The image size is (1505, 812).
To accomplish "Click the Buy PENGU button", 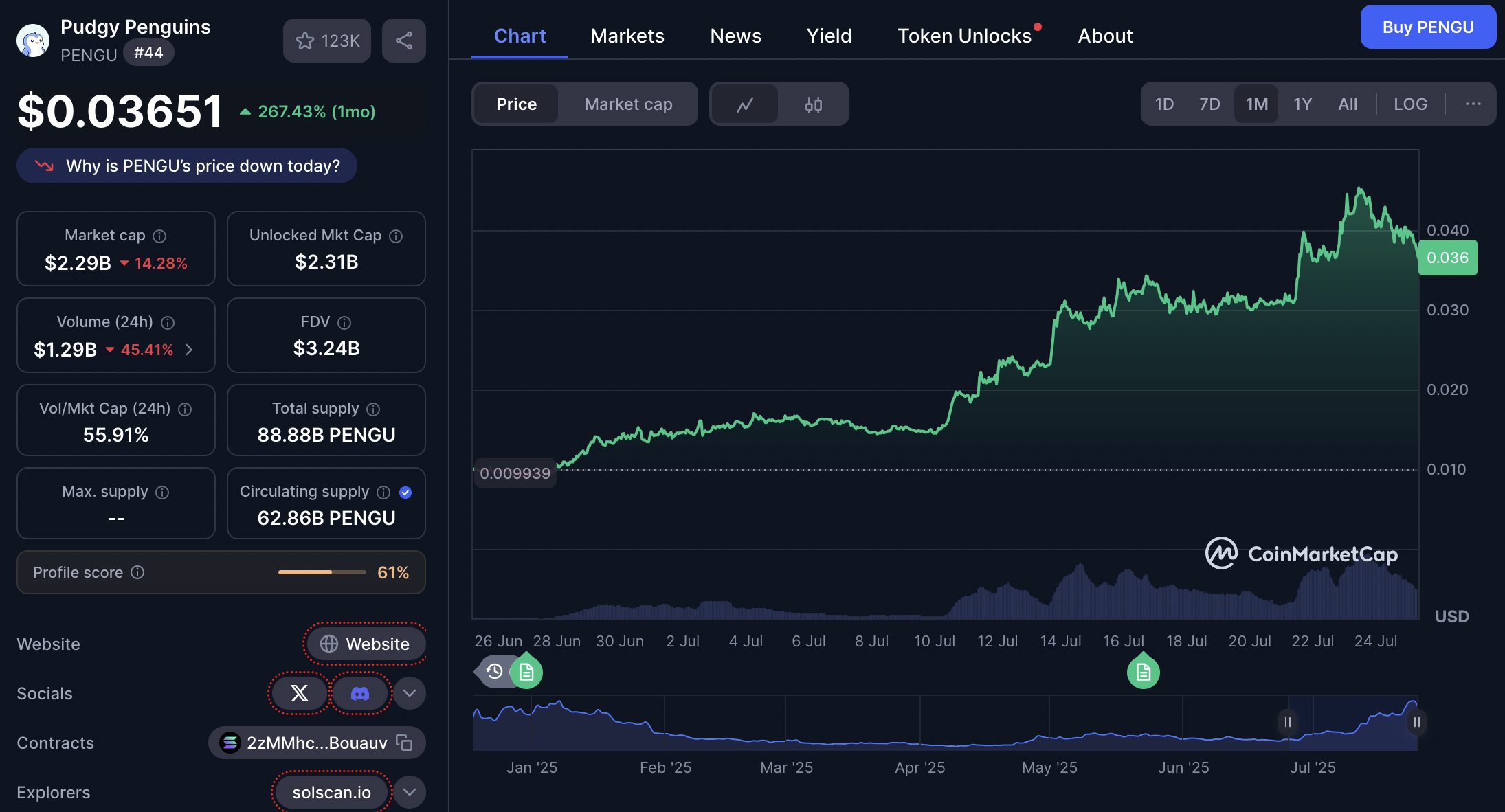I will pos(1428,27).
